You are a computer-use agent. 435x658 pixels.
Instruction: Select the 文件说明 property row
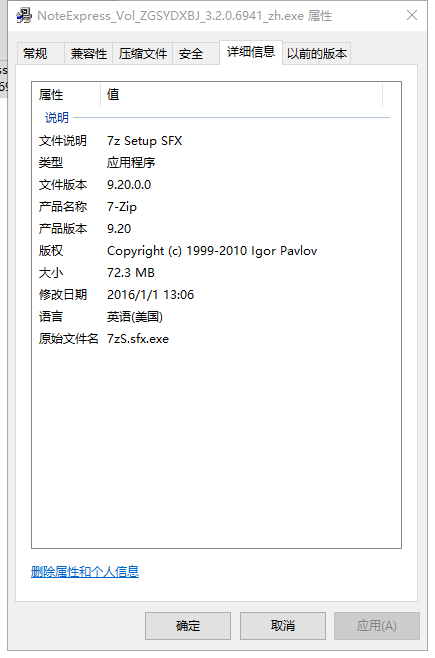[216, 141]
